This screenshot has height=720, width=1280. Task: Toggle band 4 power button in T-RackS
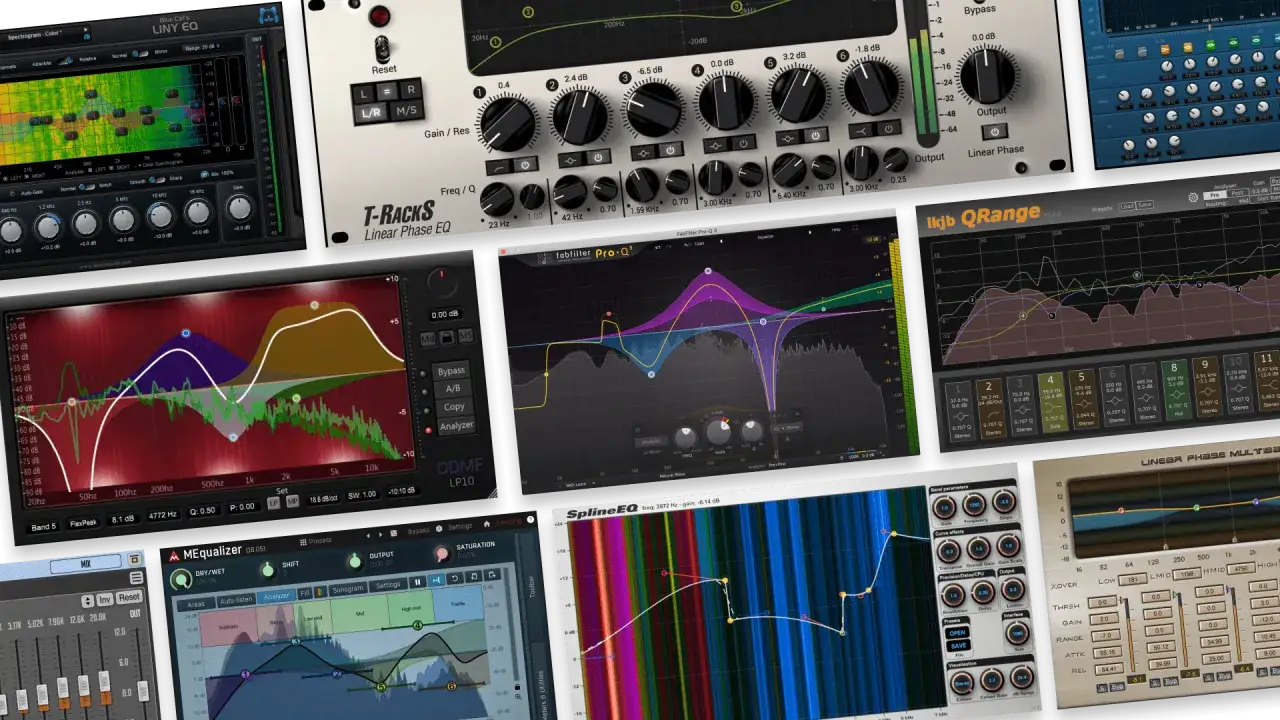[742, 143]
